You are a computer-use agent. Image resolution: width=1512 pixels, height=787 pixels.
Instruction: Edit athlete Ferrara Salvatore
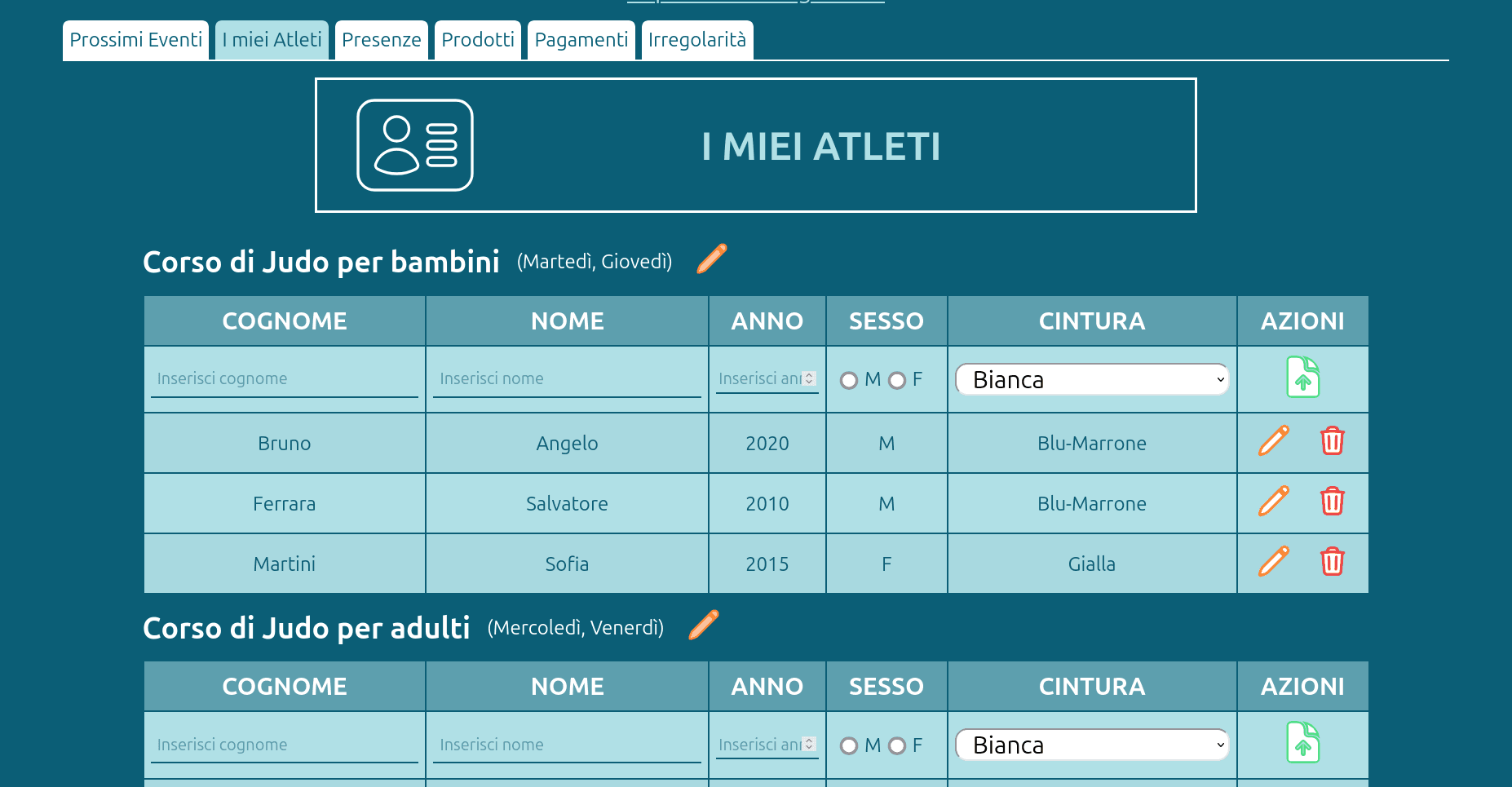pyautogui.click(x=1273, y=502)
